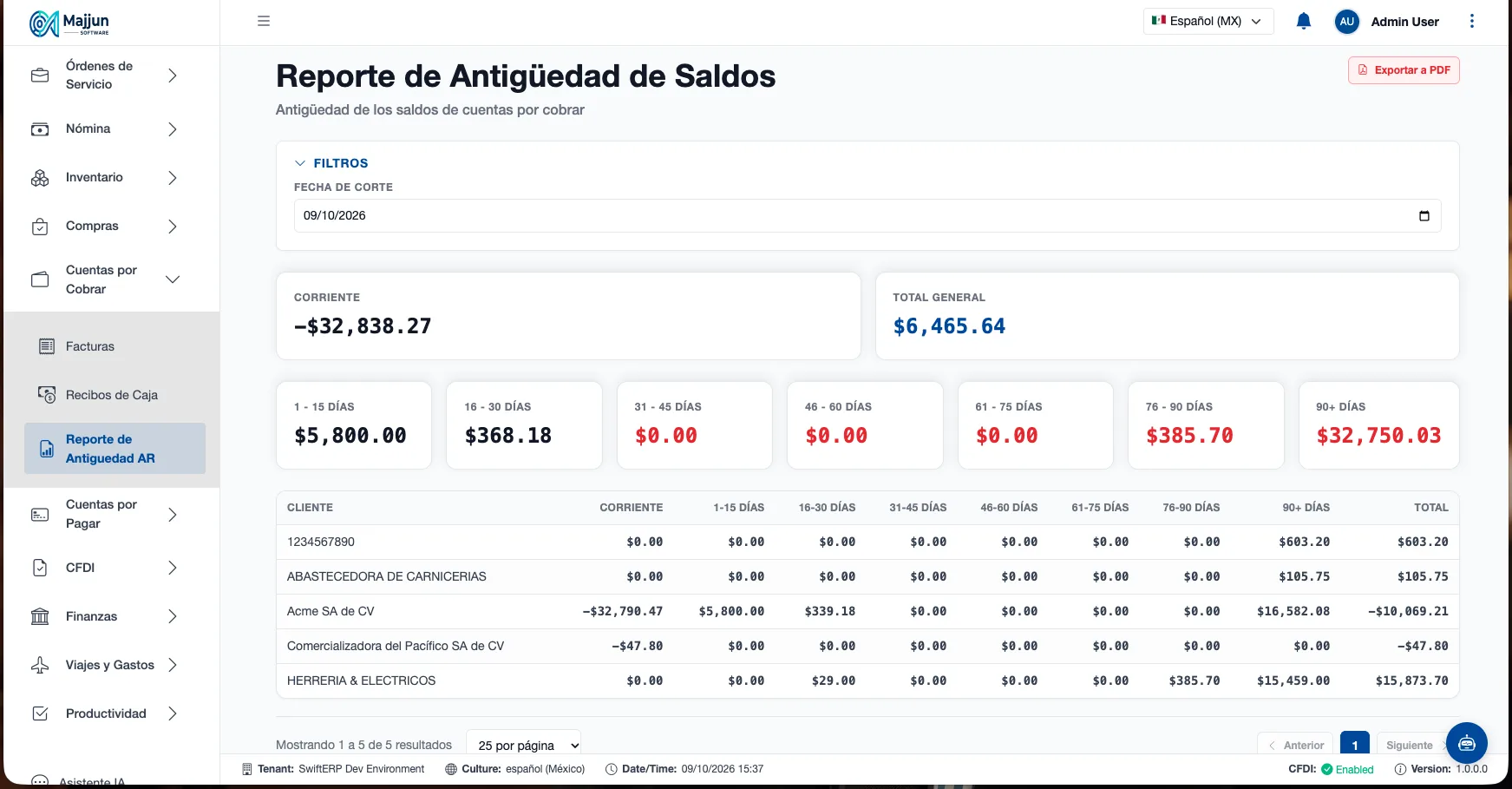Click the Fecha de Corte date field
This screenshot has width=1512, height=789.
point(867,216)
